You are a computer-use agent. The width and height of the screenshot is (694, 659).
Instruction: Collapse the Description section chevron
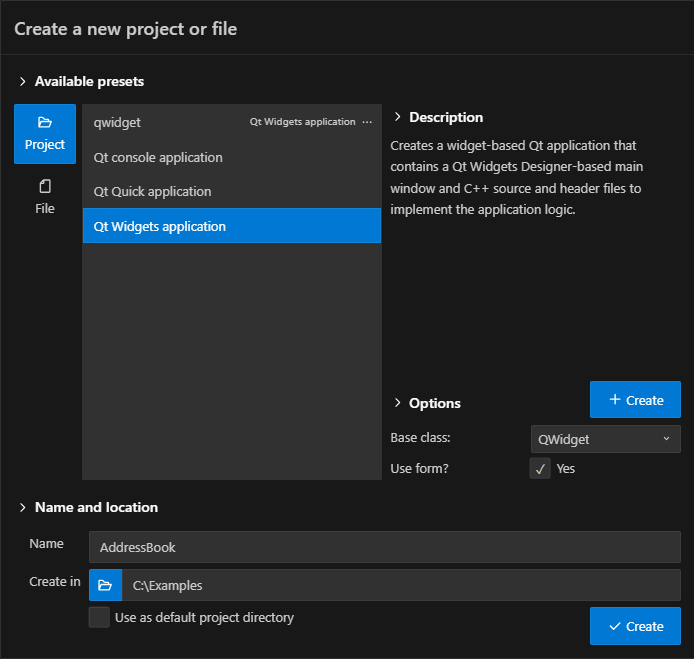click(397, 117)
